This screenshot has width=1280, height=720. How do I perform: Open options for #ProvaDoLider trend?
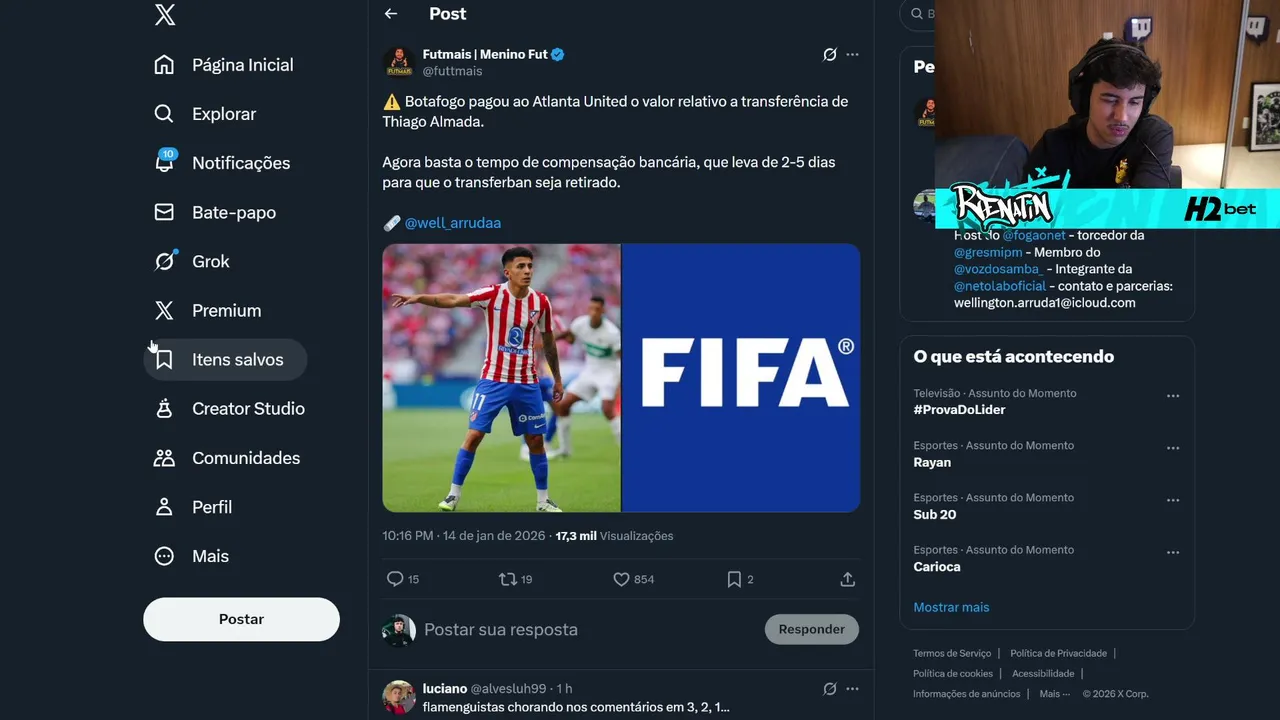point(1173,396)
